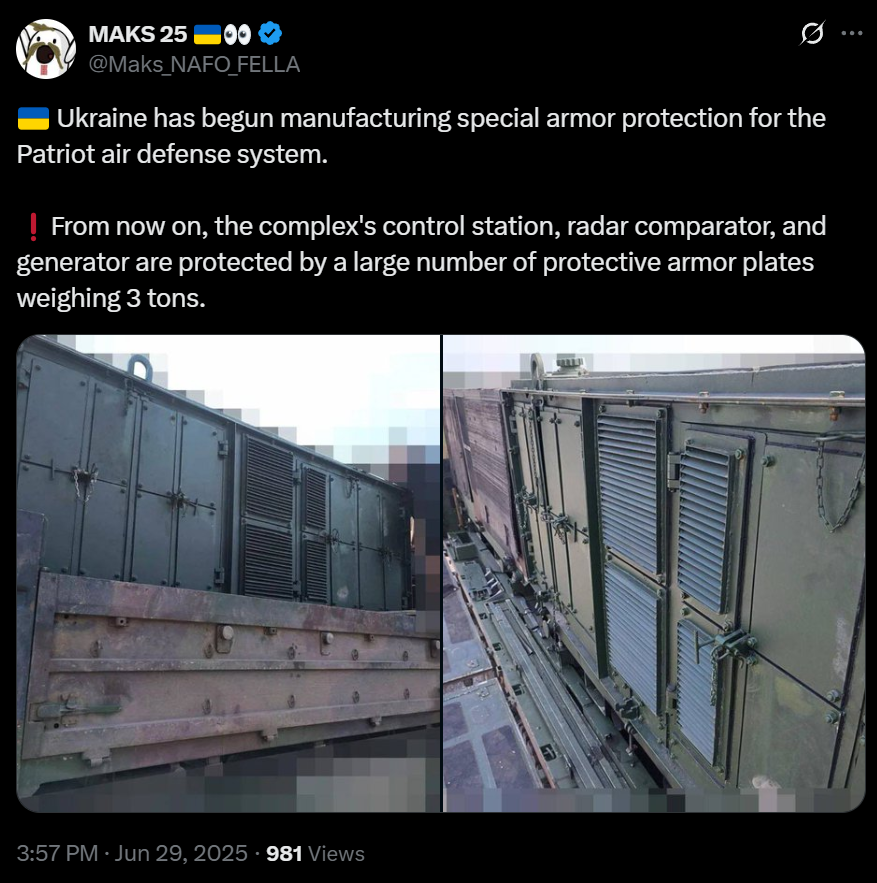Open MAKS 25 profile avatar
This screenshot has width=877, height=883.
[46, 49]
